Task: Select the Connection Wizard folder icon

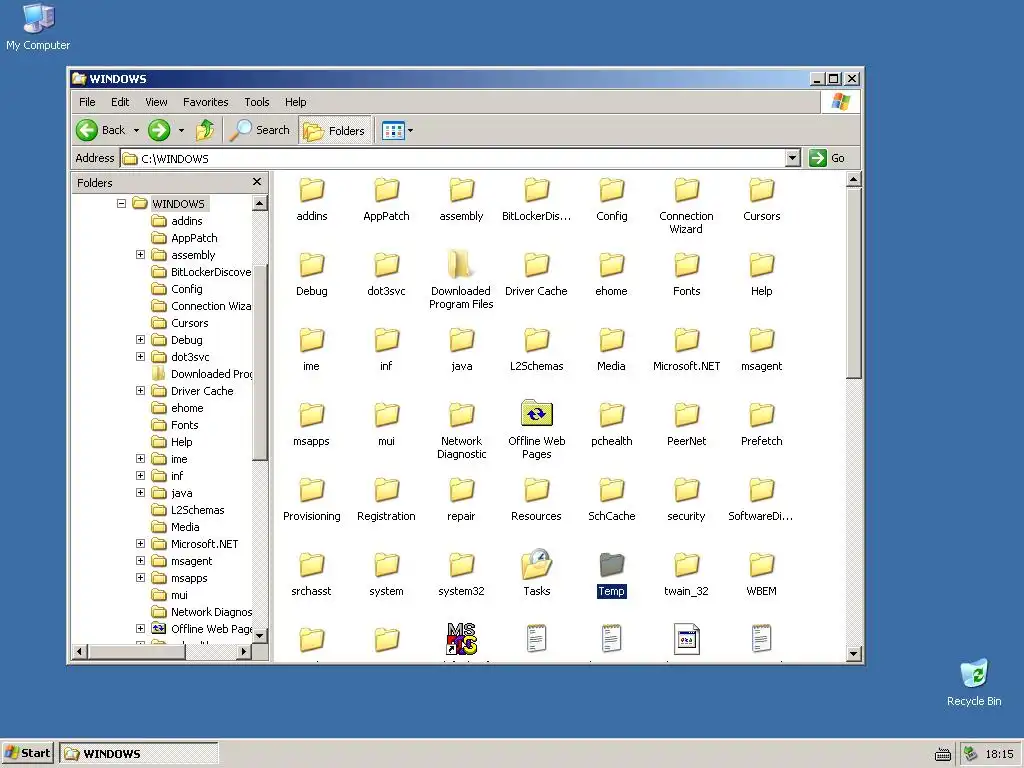Action: pyautogui.click(x=686, y=189)
